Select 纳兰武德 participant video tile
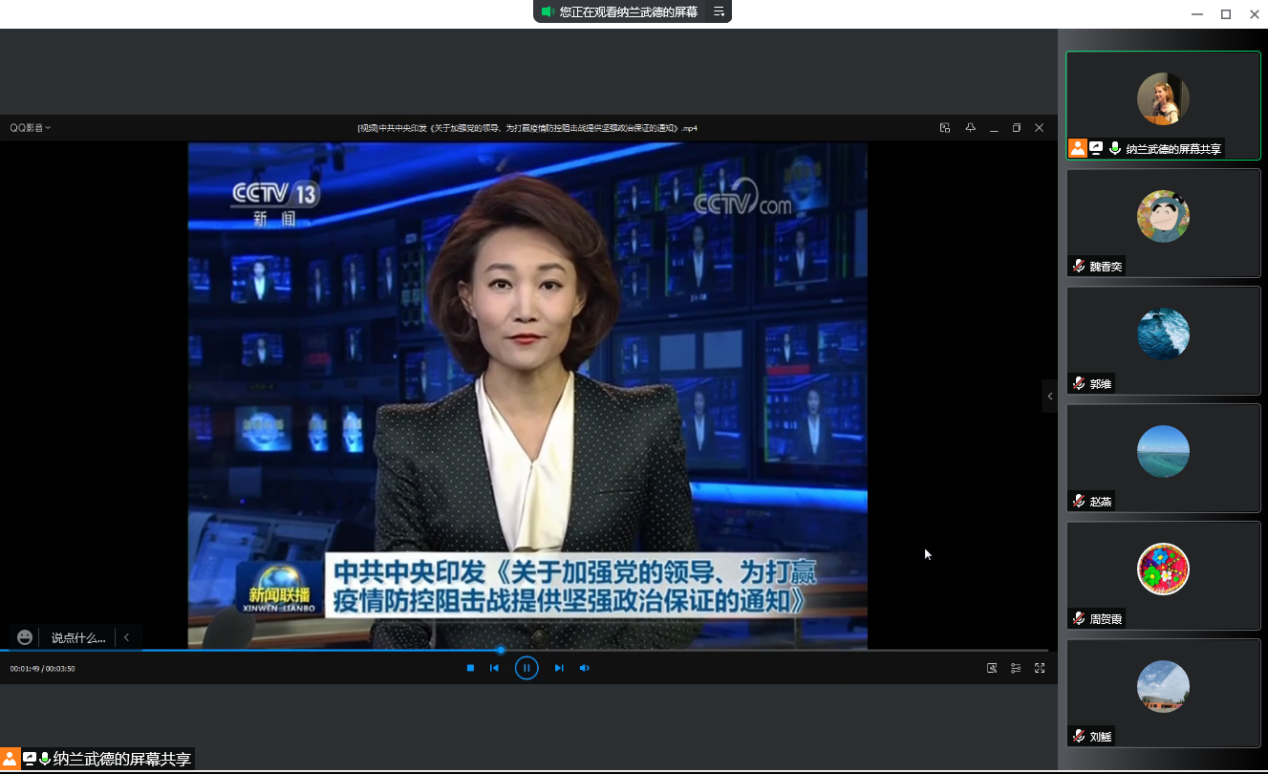The width and height of the screenshot is (1268, 774). pyautogui.click(x=1163, y=105)
